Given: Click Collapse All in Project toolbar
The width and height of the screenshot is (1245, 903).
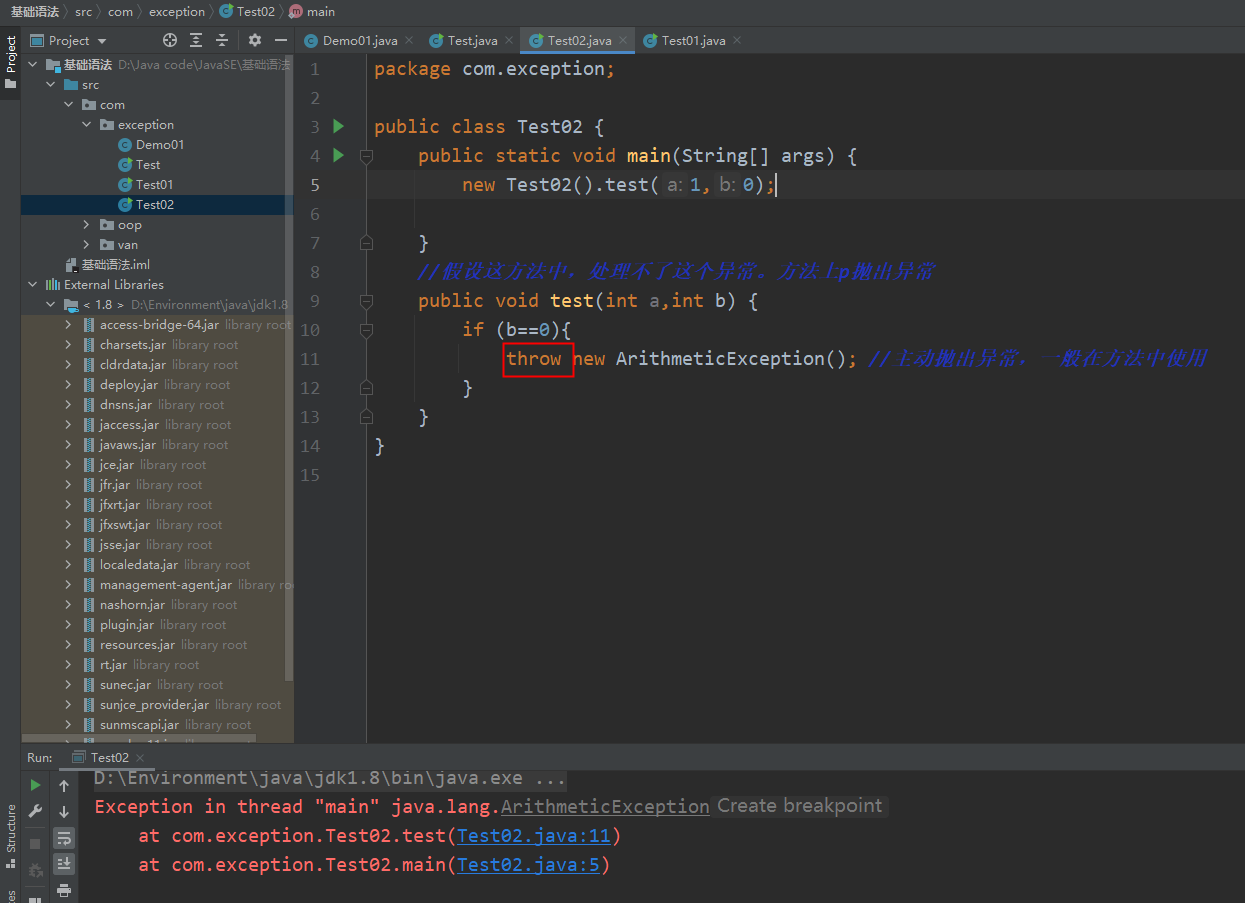Looking at the screenshot, I should point(222,40).
